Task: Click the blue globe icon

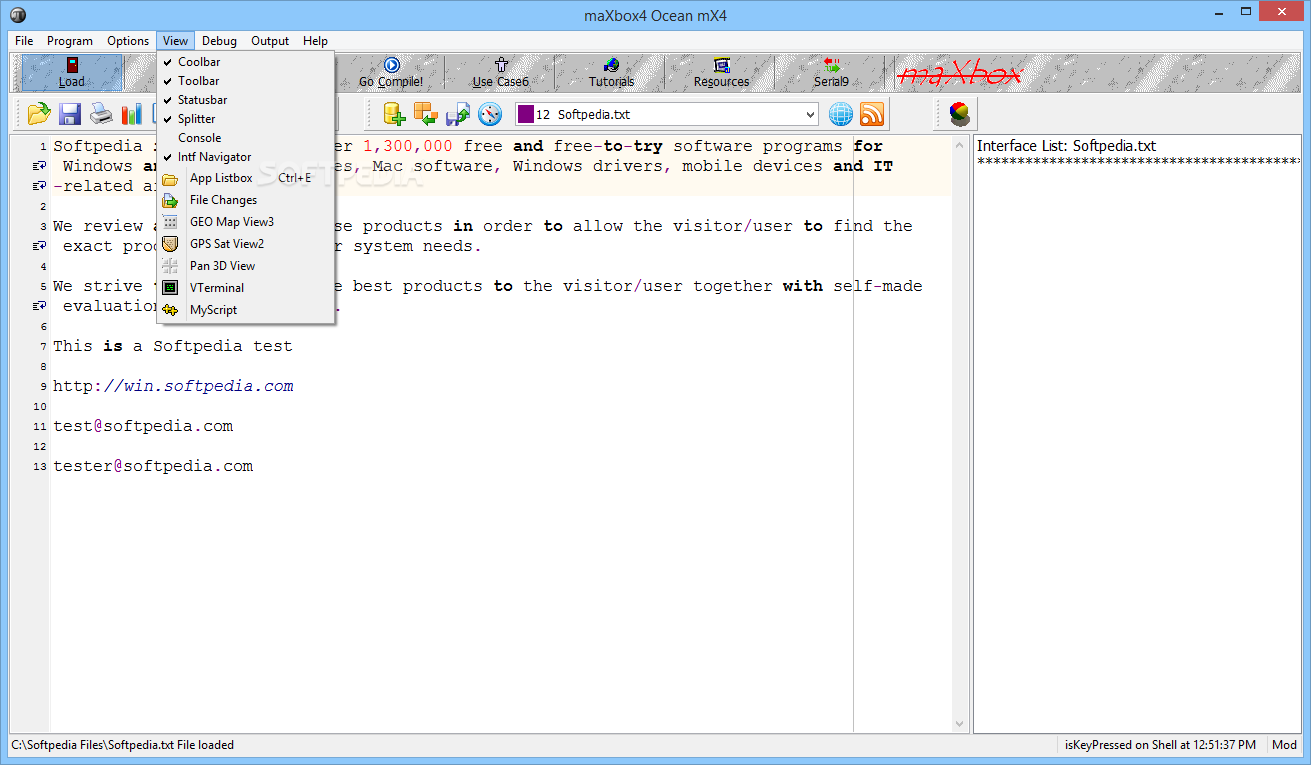Action: pyautogui.click(x=840, y=113)
